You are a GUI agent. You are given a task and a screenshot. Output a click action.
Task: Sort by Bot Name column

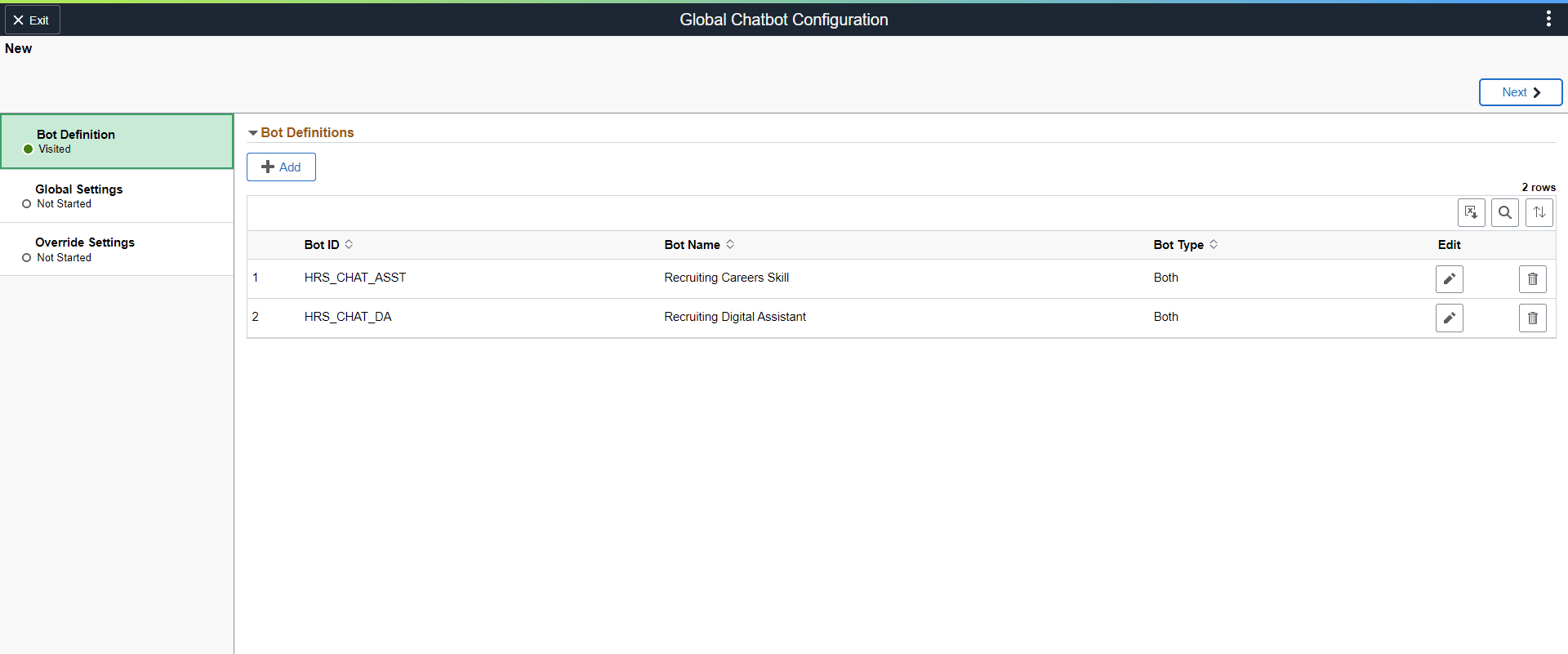(699, 245)
